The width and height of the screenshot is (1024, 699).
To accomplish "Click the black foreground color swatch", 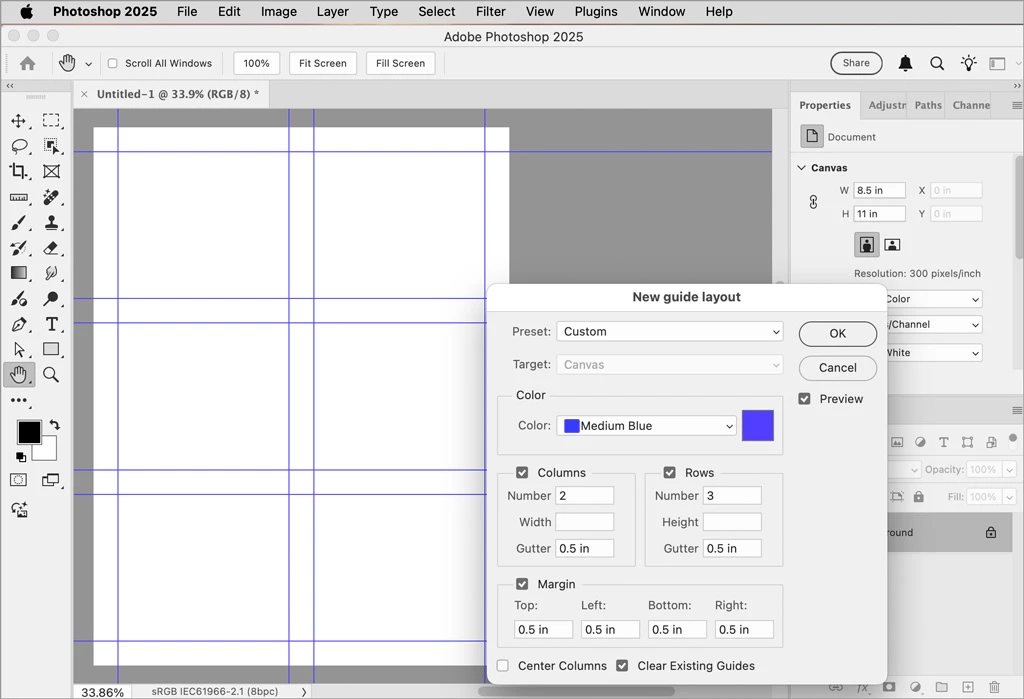I will pos(29,432).
